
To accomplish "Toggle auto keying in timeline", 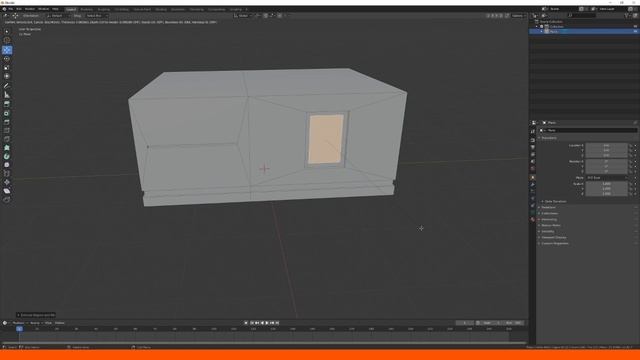I will point(246,323).
